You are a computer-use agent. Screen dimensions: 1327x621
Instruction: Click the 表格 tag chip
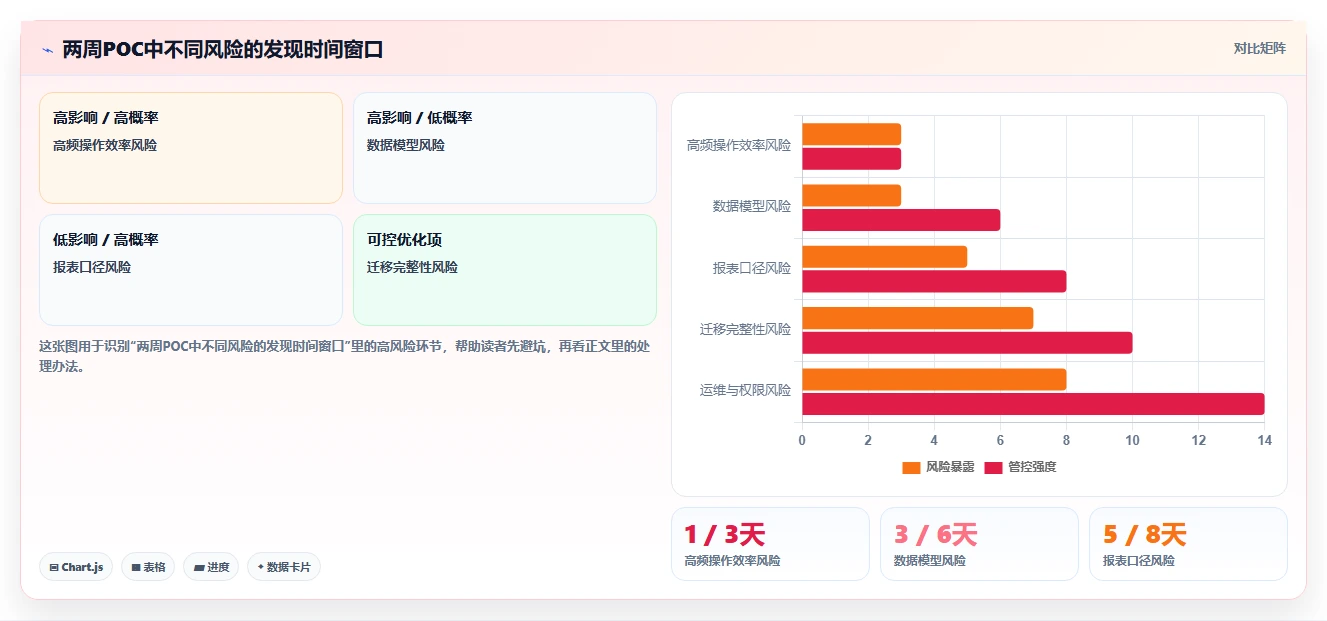pyautogui.click(x=148, y=567)
